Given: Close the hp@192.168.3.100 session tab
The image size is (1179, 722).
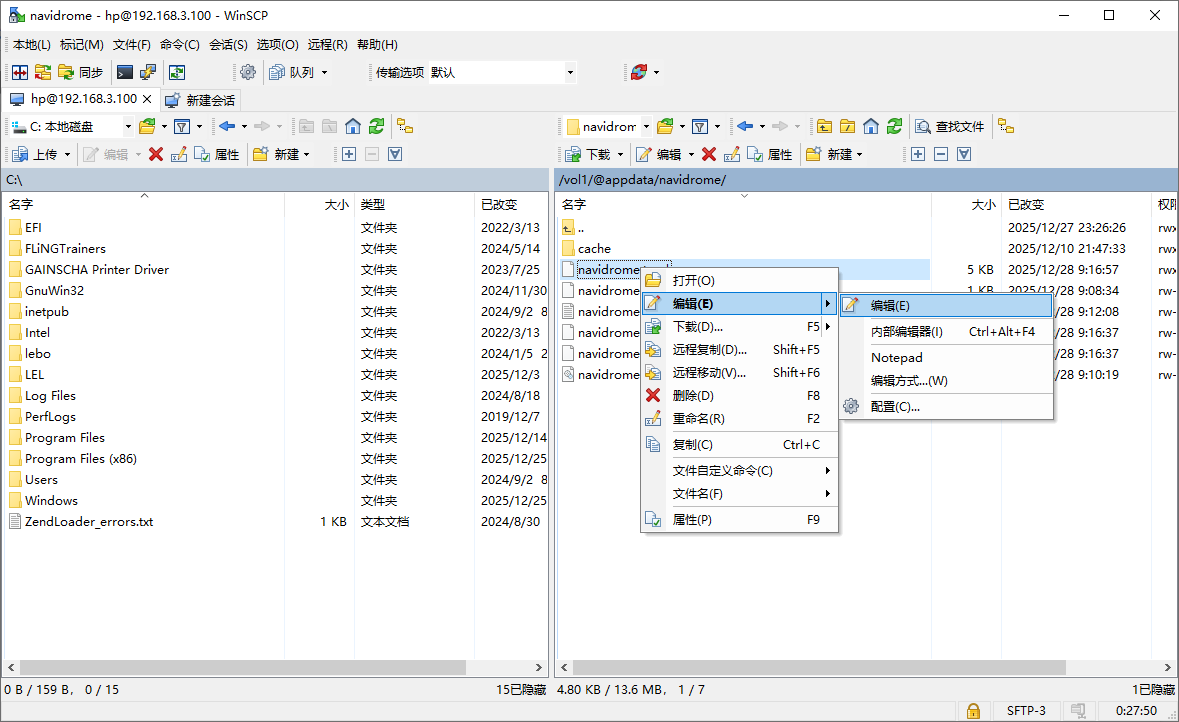Looking at the screenshot, I should [147, 99].
